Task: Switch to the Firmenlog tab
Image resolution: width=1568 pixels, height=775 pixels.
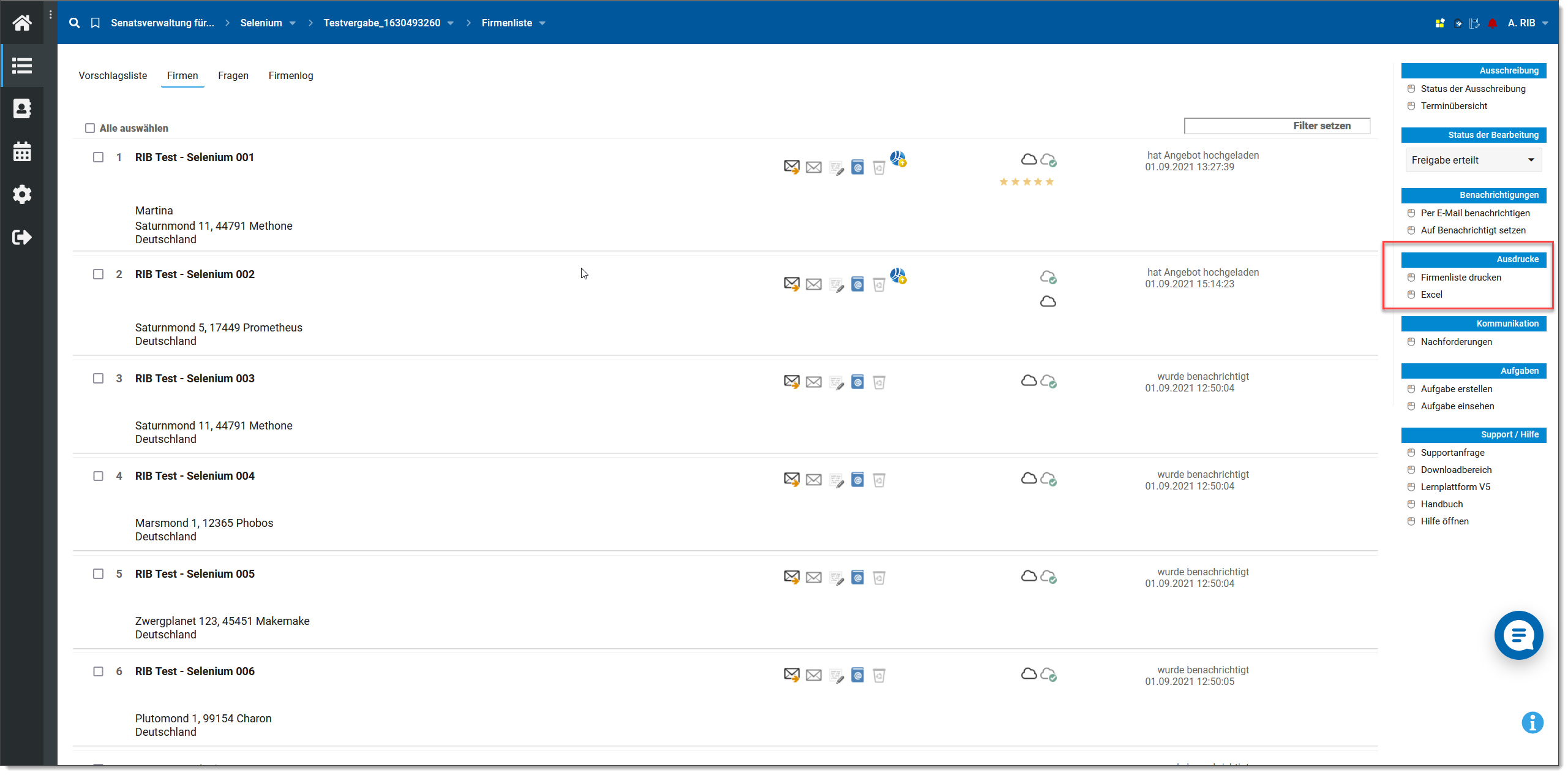Action: coord(291,75)
